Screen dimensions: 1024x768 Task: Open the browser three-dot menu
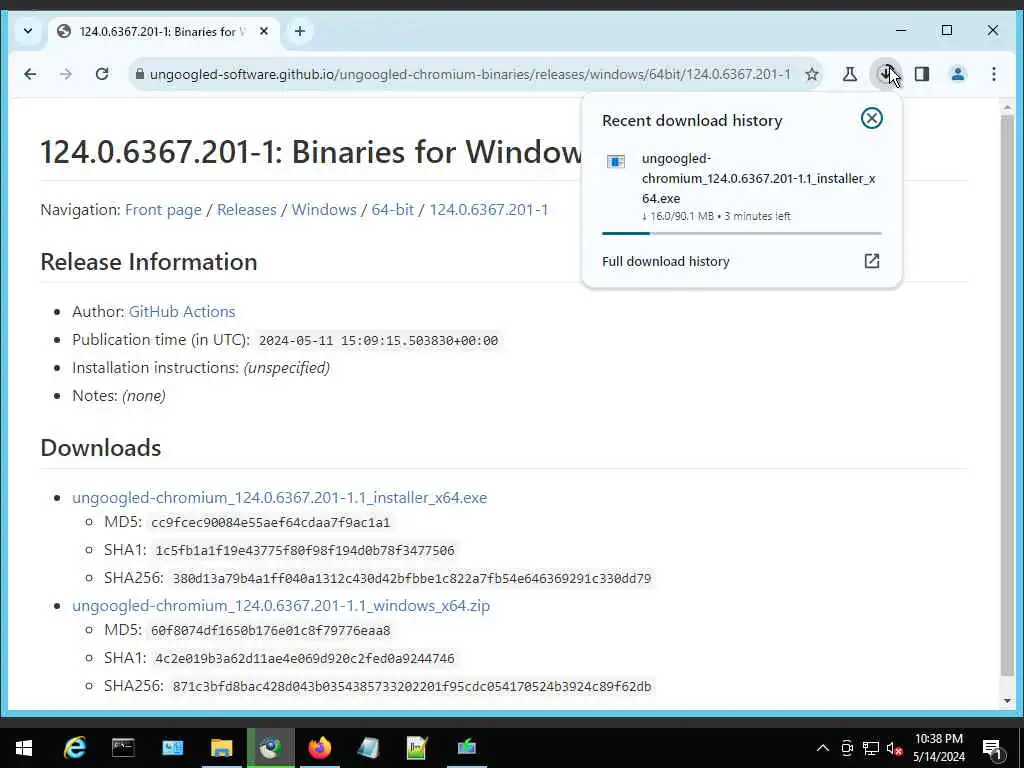point(993,74)
